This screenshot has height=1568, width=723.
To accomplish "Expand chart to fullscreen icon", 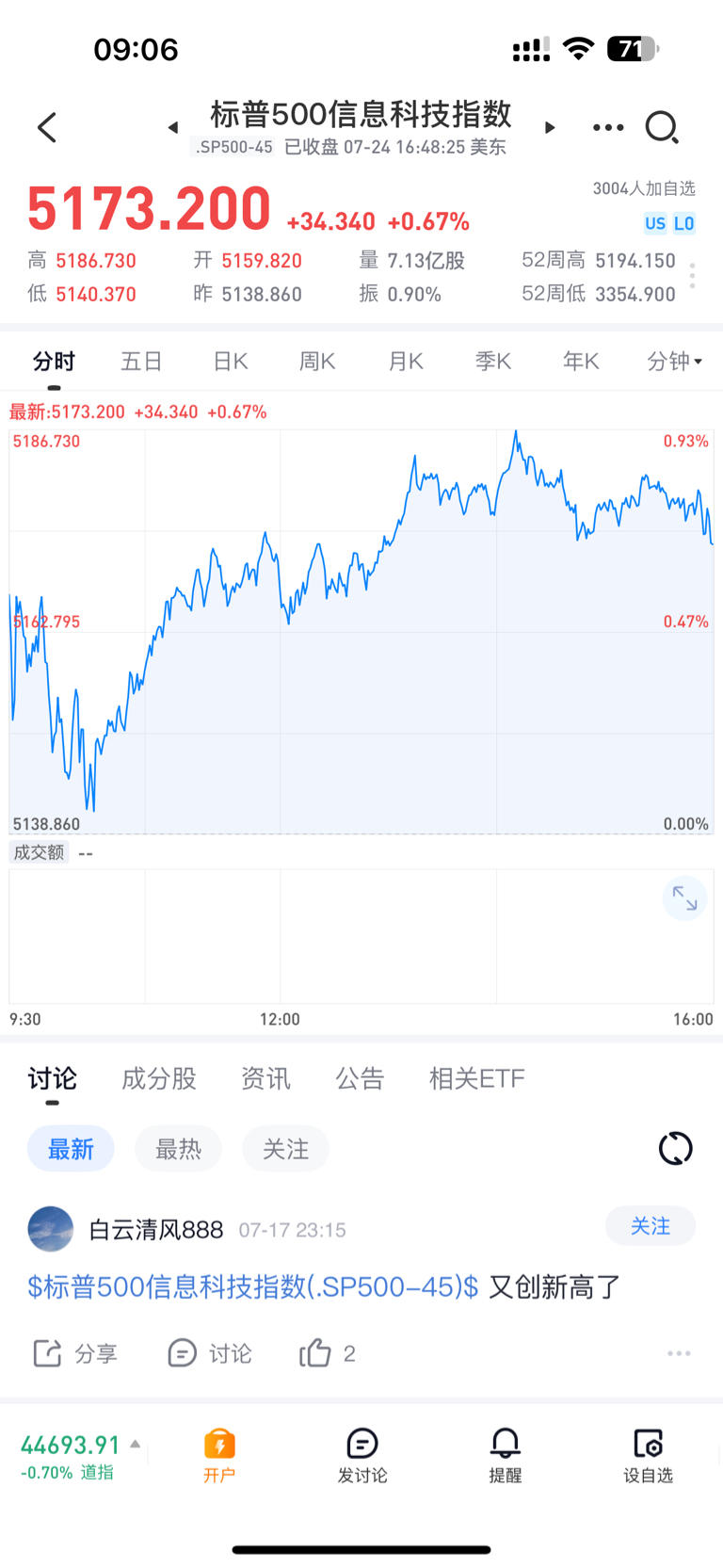I will click(x=684, y=899).
